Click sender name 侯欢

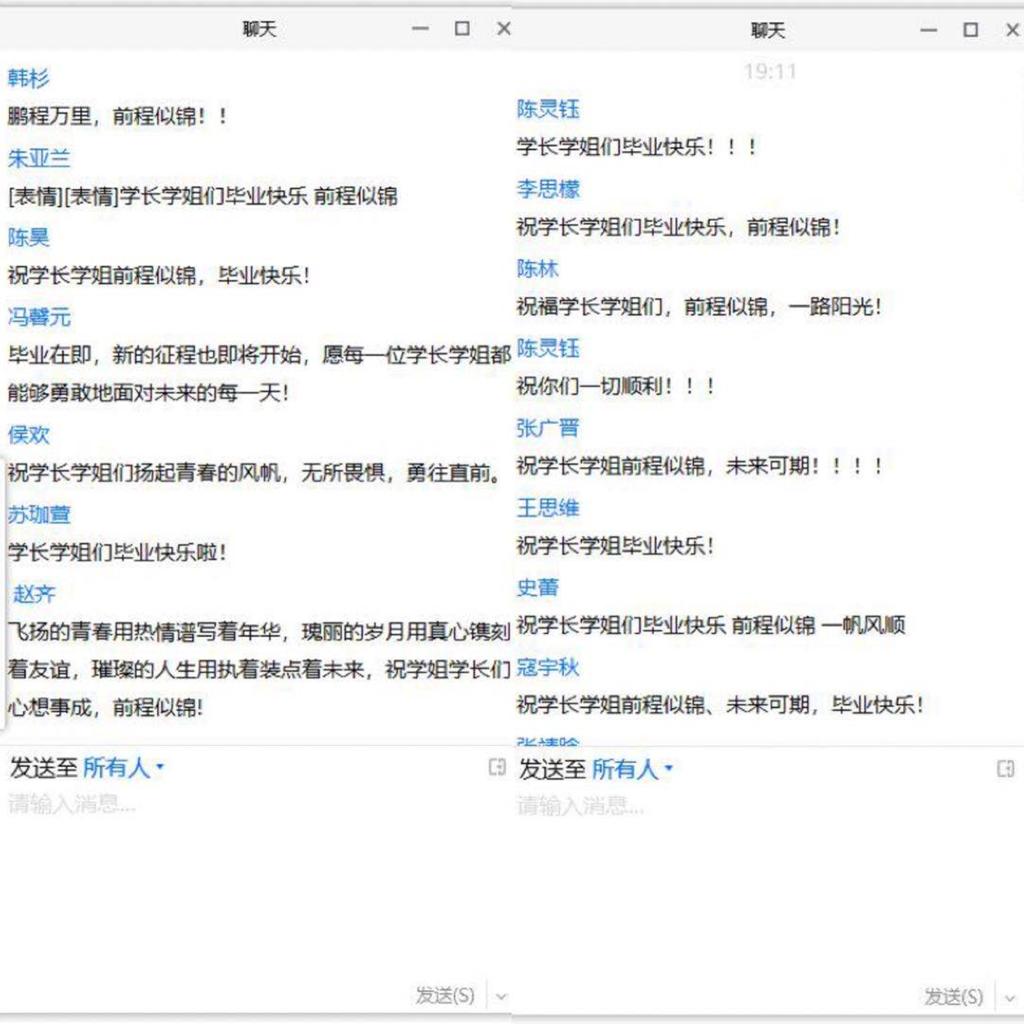pos(28,435)
